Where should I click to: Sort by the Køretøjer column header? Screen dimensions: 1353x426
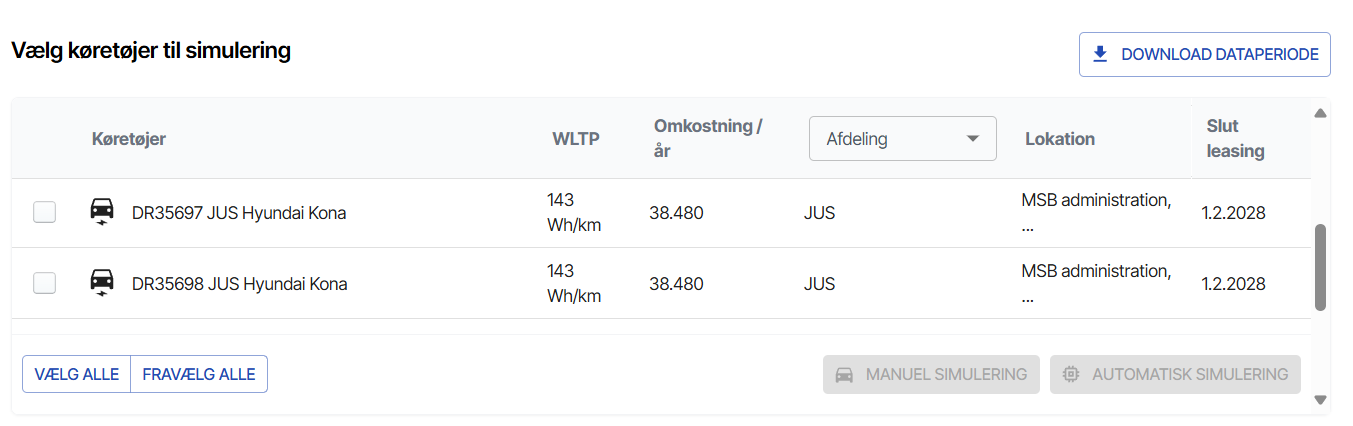(x=129, y=139)
